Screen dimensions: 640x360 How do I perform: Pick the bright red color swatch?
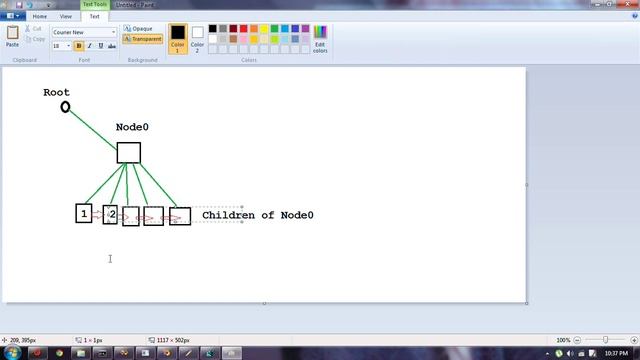244,28
